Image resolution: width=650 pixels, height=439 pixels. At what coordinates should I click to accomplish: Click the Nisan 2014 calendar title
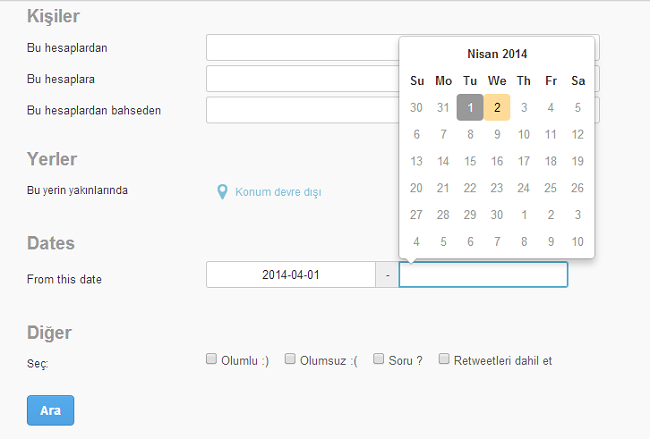click(x=497, y=54)
